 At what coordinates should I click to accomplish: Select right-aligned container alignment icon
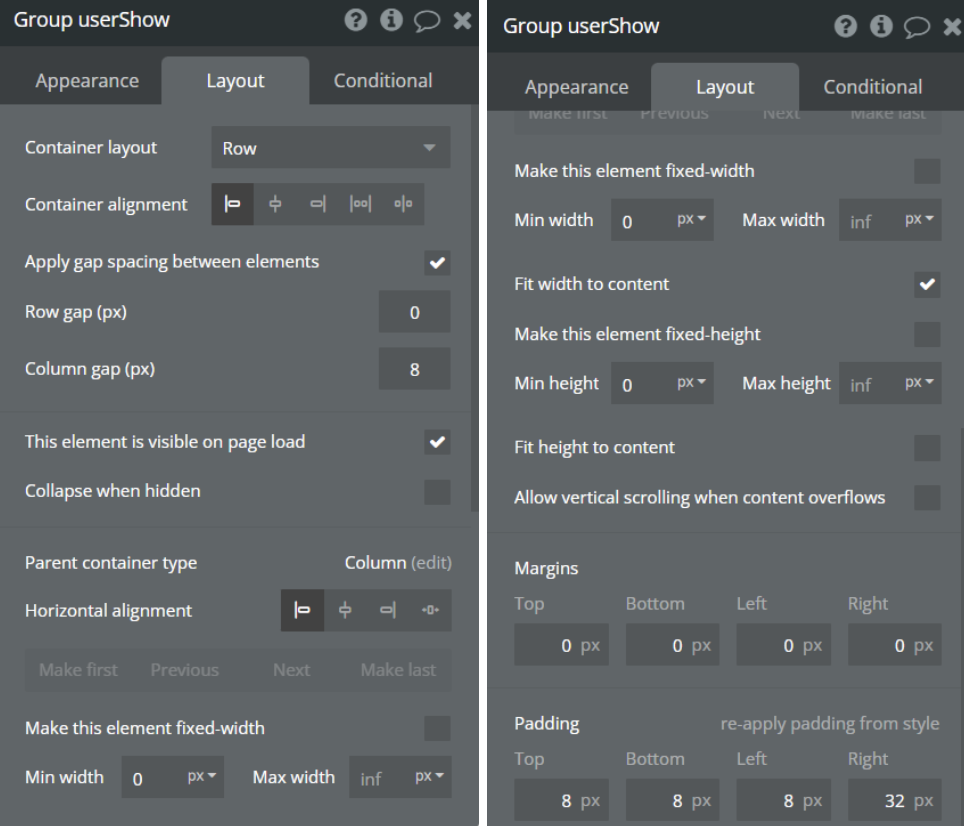point(318,204)
